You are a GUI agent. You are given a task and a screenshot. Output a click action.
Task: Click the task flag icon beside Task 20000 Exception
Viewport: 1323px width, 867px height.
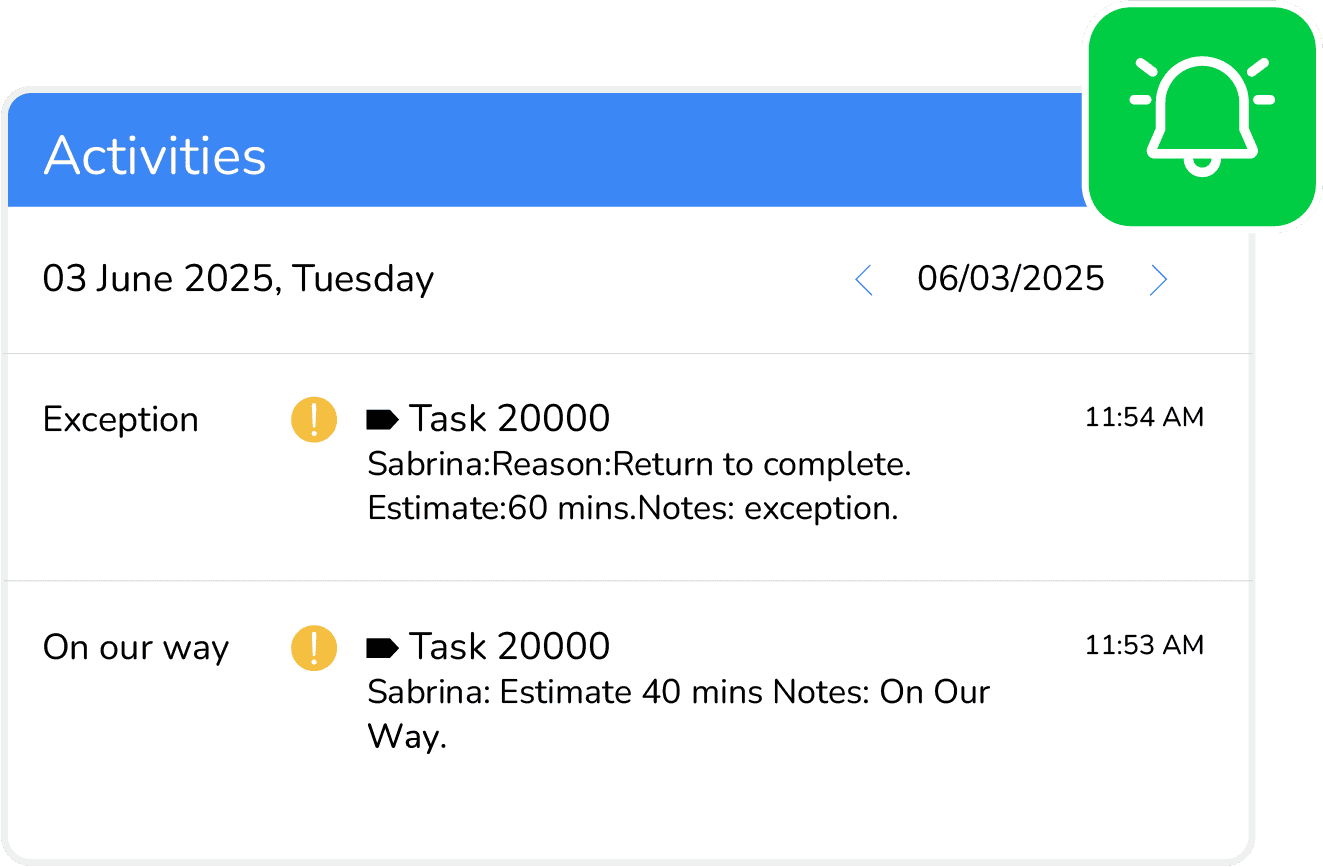pos(380,417)
